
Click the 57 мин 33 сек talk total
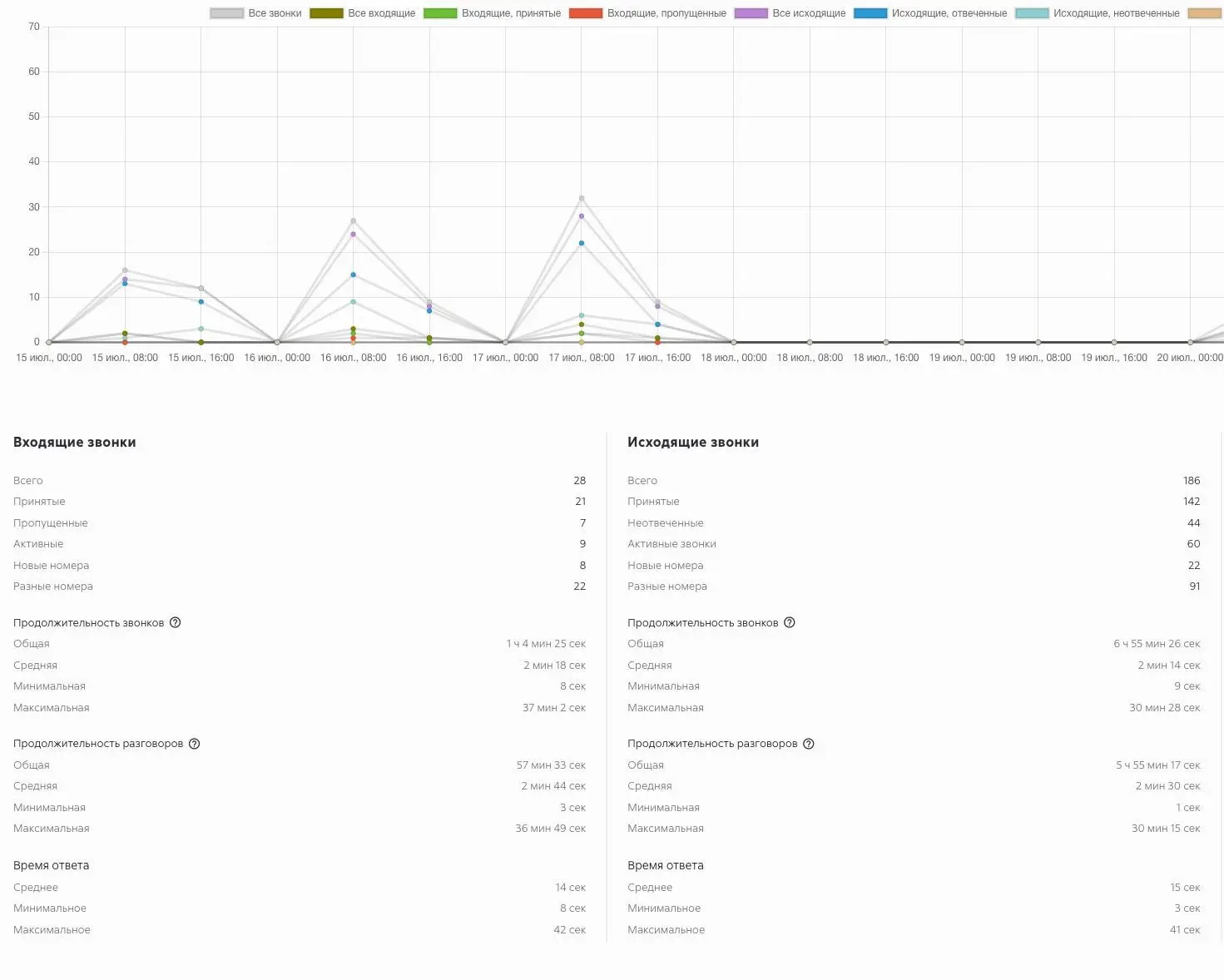551,765
